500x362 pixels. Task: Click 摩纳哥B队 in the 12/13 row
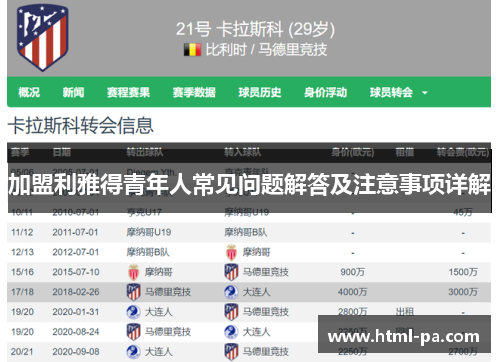148,252
